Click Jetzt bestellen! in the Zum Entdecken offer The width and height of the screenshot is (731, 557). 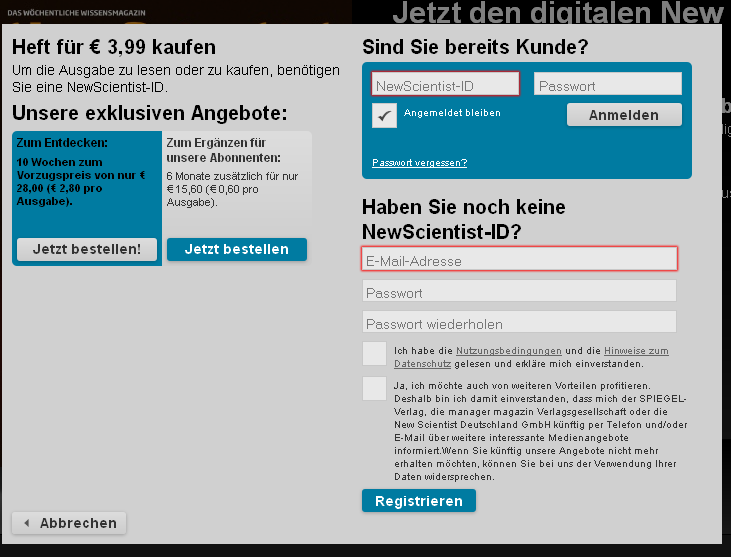tap(87, 249)
